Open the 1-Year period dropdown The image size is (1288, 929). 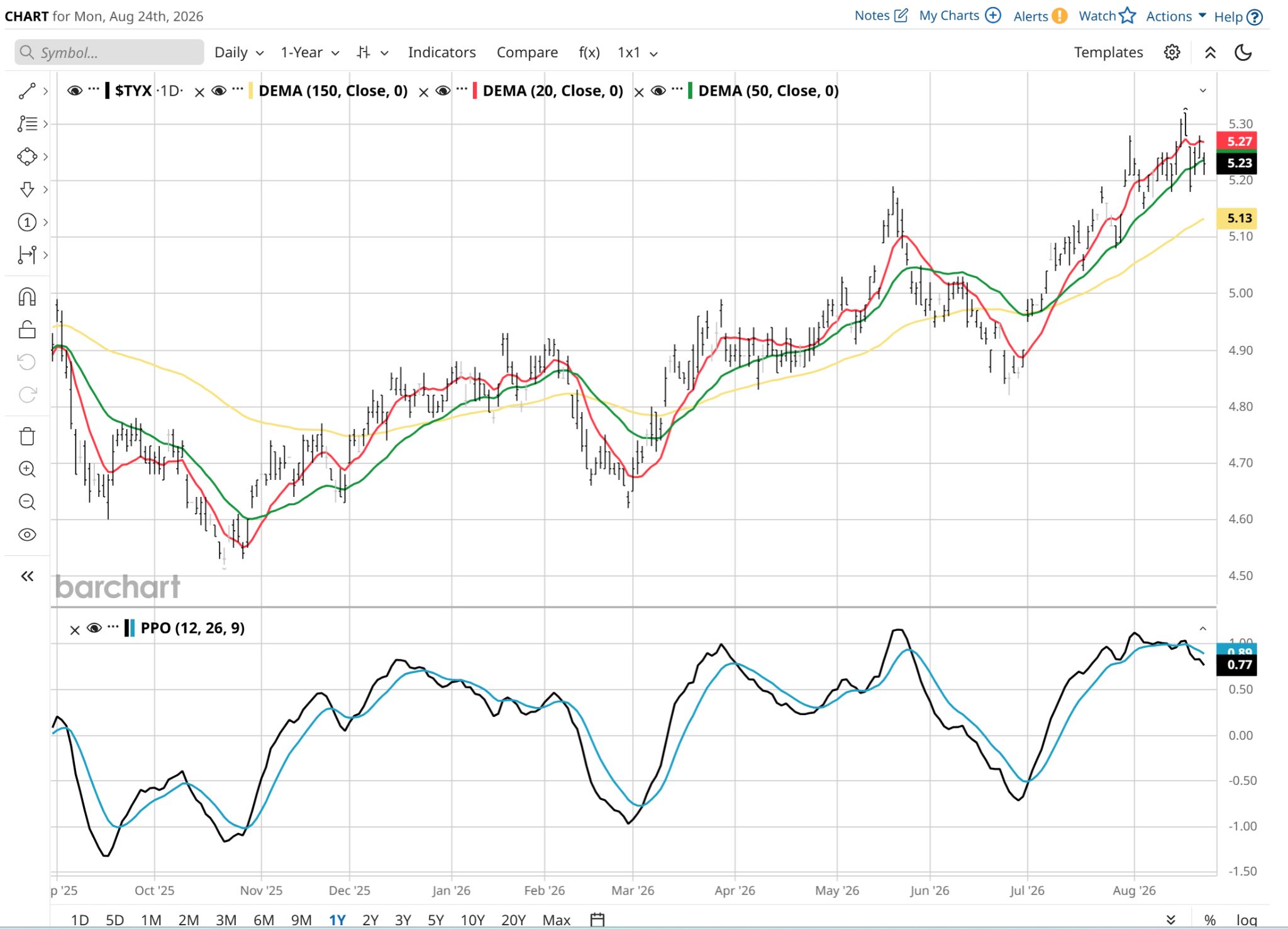coord(310,53)
